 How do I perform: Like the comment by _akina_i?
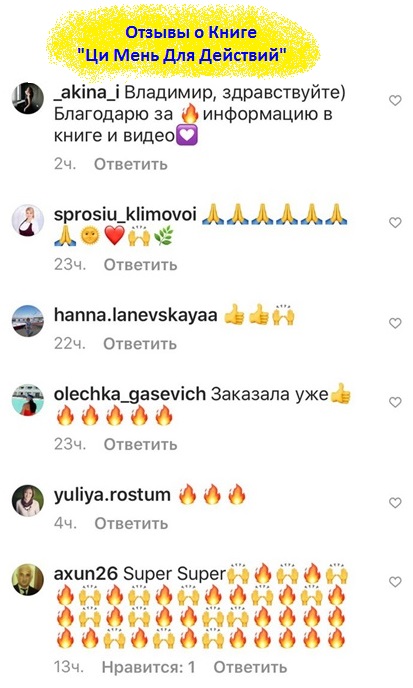coord(395,100)
